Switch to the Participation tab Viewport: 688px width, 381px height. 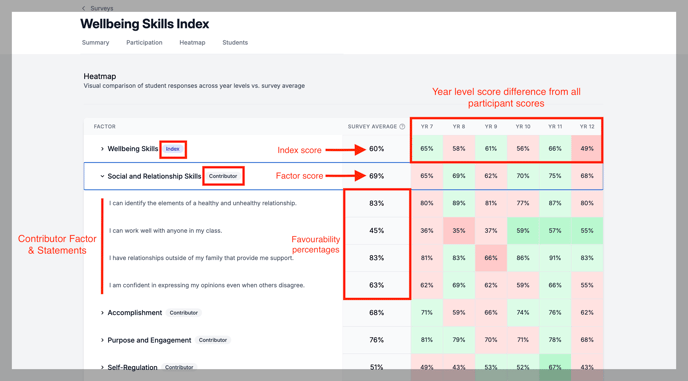coord(144,43)
